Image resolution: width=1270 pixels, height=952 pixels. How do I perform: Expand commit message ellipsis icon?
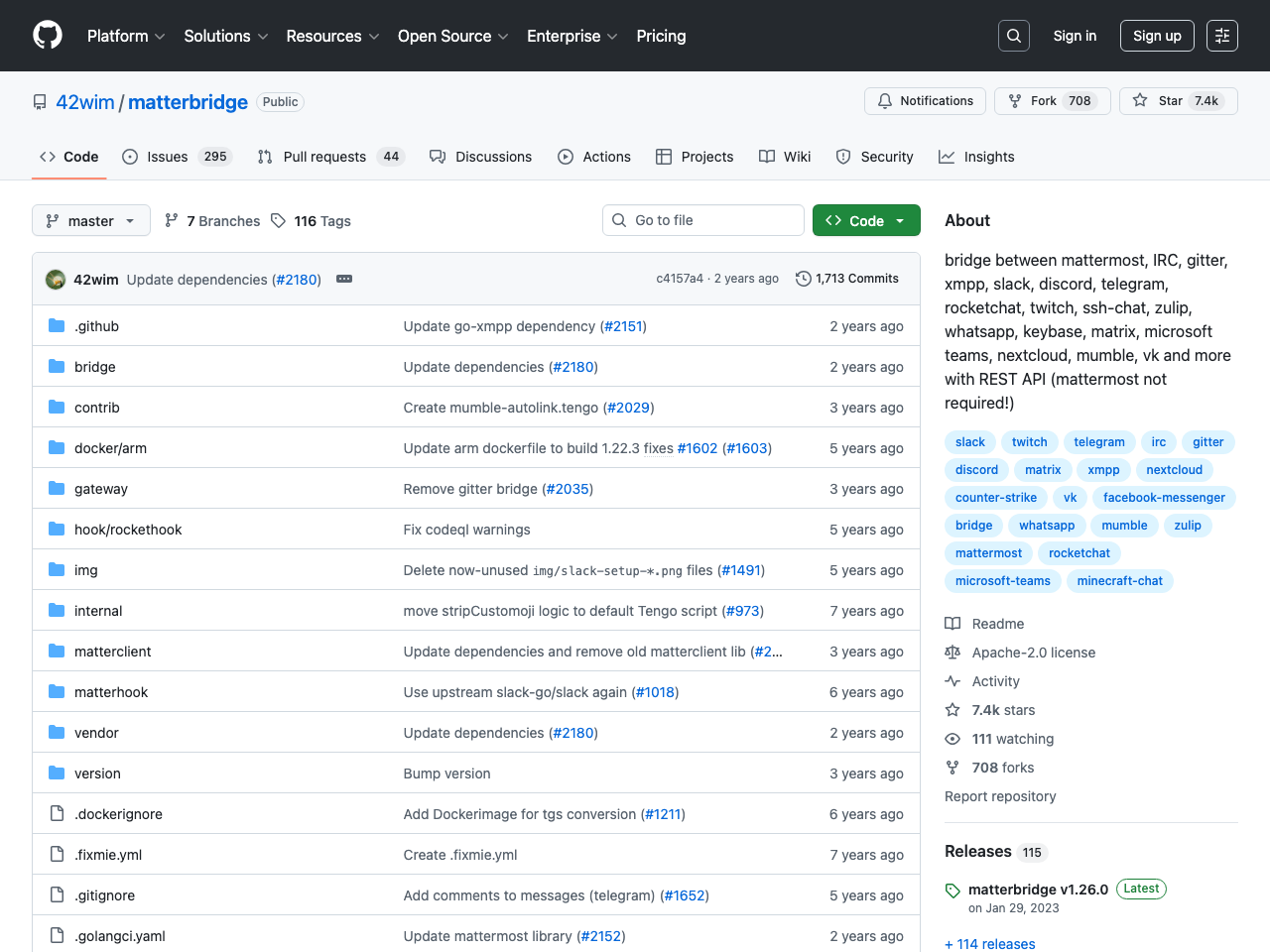(x=344, y=280)
